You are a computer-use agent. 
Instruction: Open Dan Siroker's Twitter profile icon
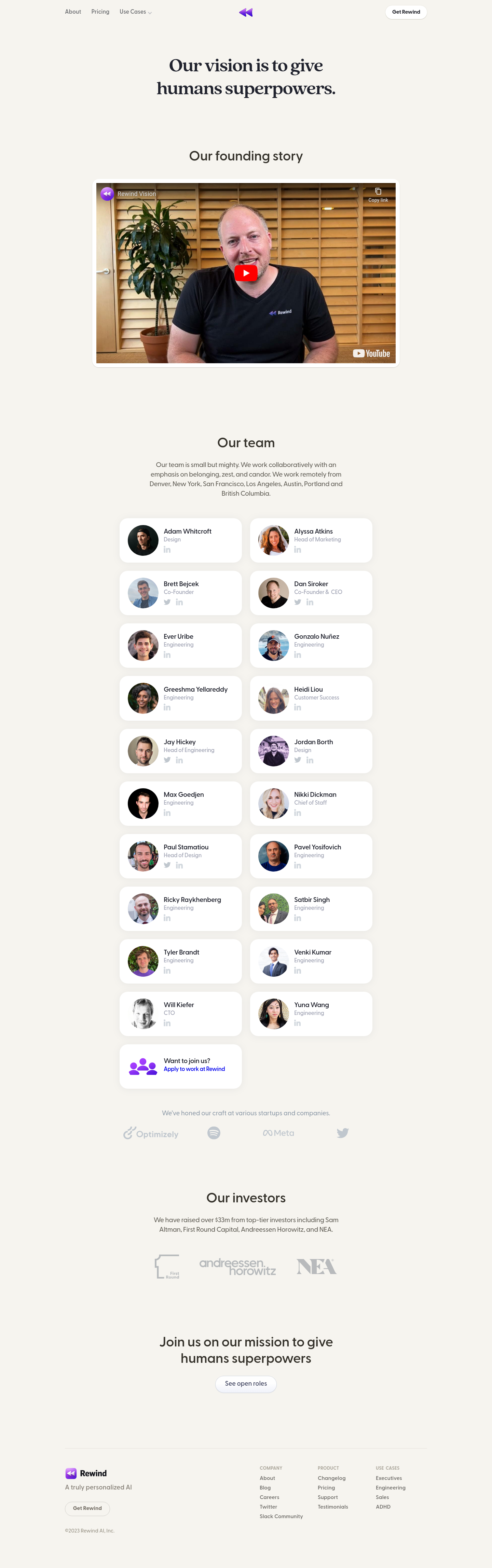(298, 602)
